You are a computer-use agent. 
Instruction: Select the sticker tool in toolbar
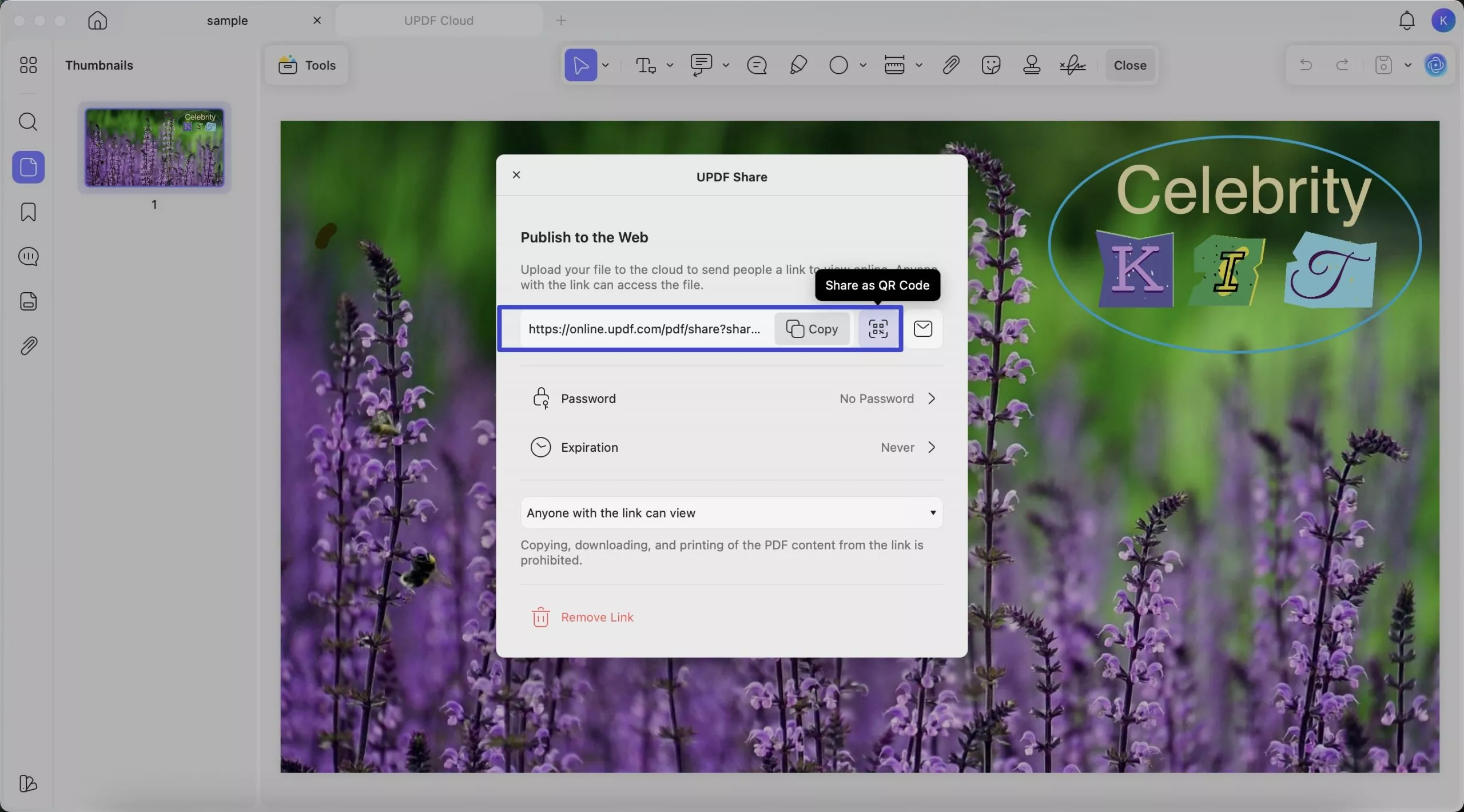[990, 65]
